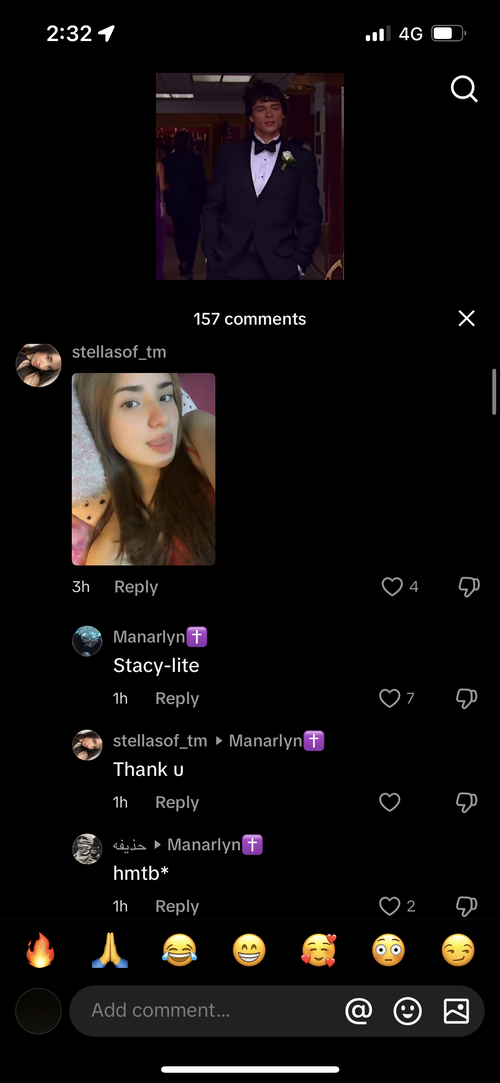Dislike the "hmtb*" reply

(467, 906)
